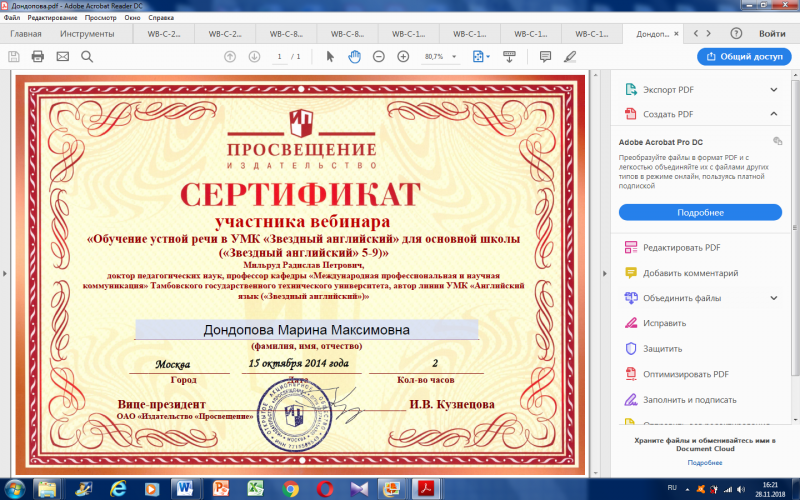Open fit page options icon
The height and width of the screenshot is (500, 800).
point(481,57)
